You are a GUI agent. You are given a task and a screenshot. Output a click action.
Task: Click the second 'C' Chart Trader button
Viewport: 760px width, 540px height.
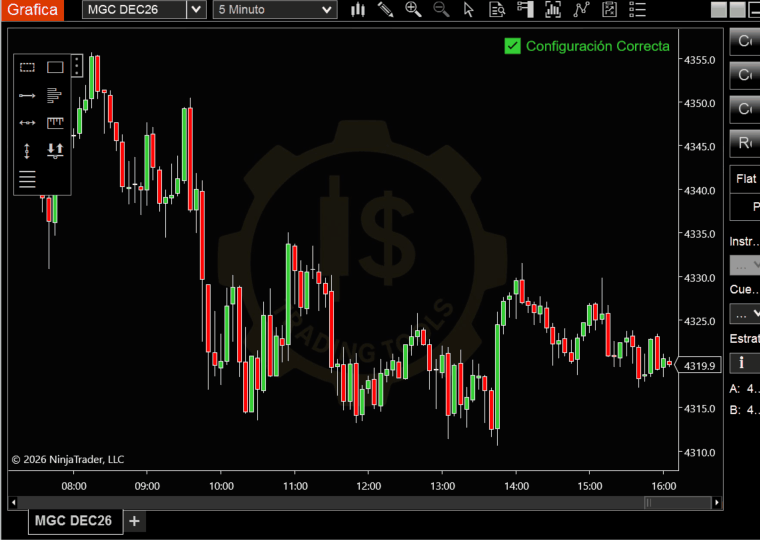pos(745,75)
